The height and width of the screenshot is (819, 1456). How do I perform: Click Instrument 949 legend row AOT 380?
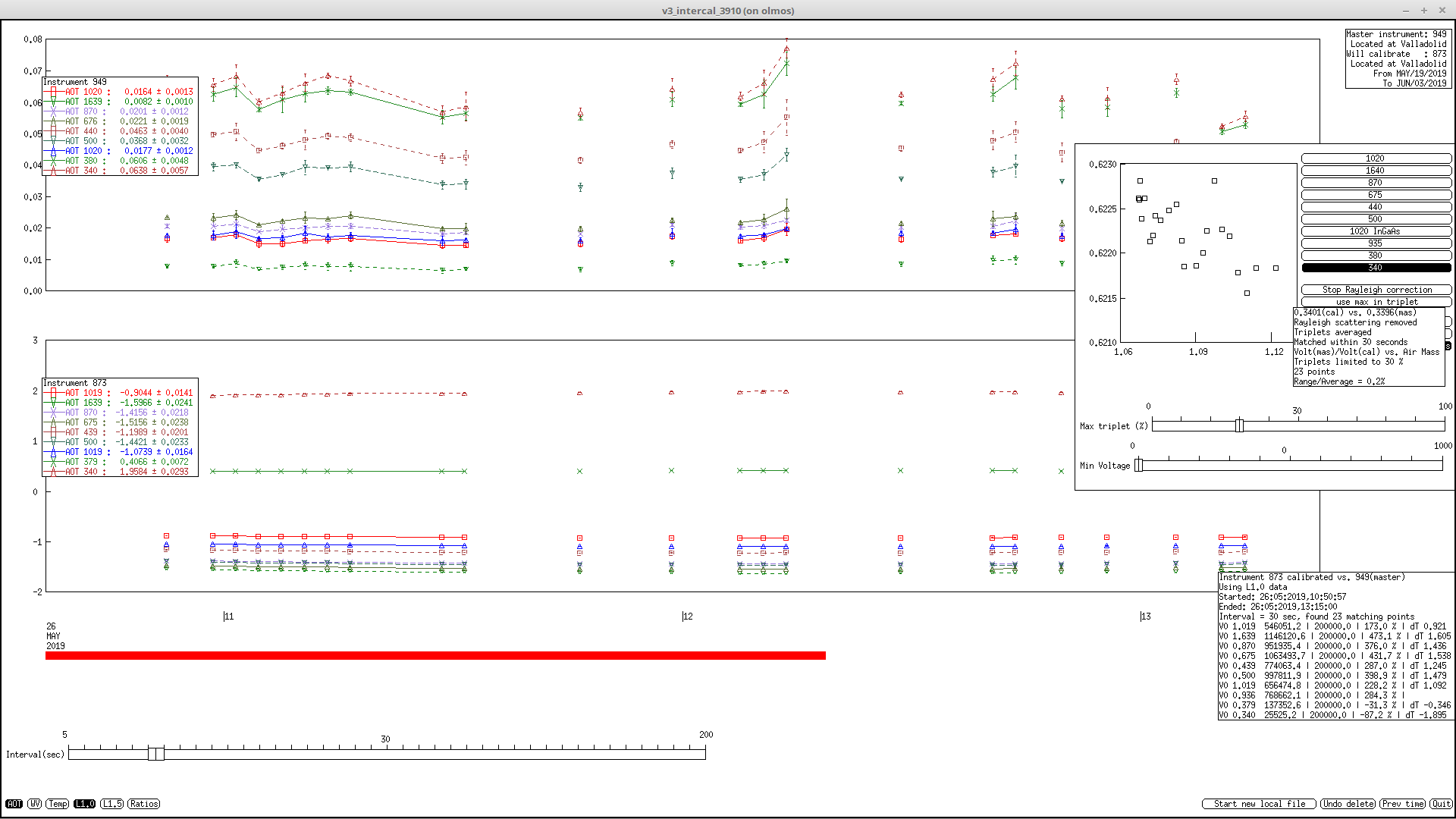click(x=120, y=161)
